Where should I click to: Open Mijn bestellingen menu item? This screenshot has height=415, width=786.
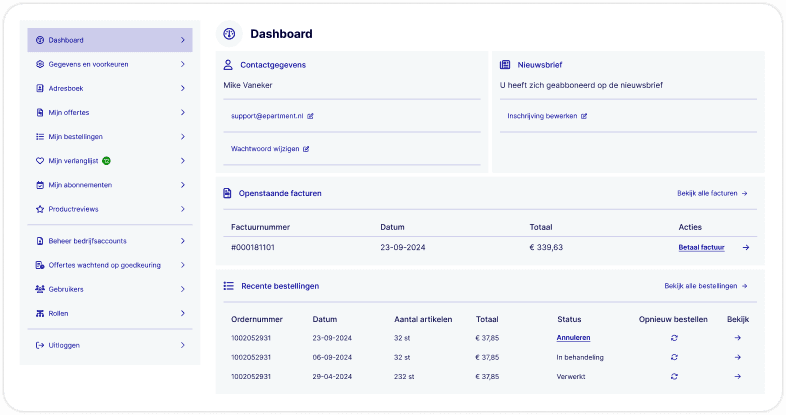point(110,136)
